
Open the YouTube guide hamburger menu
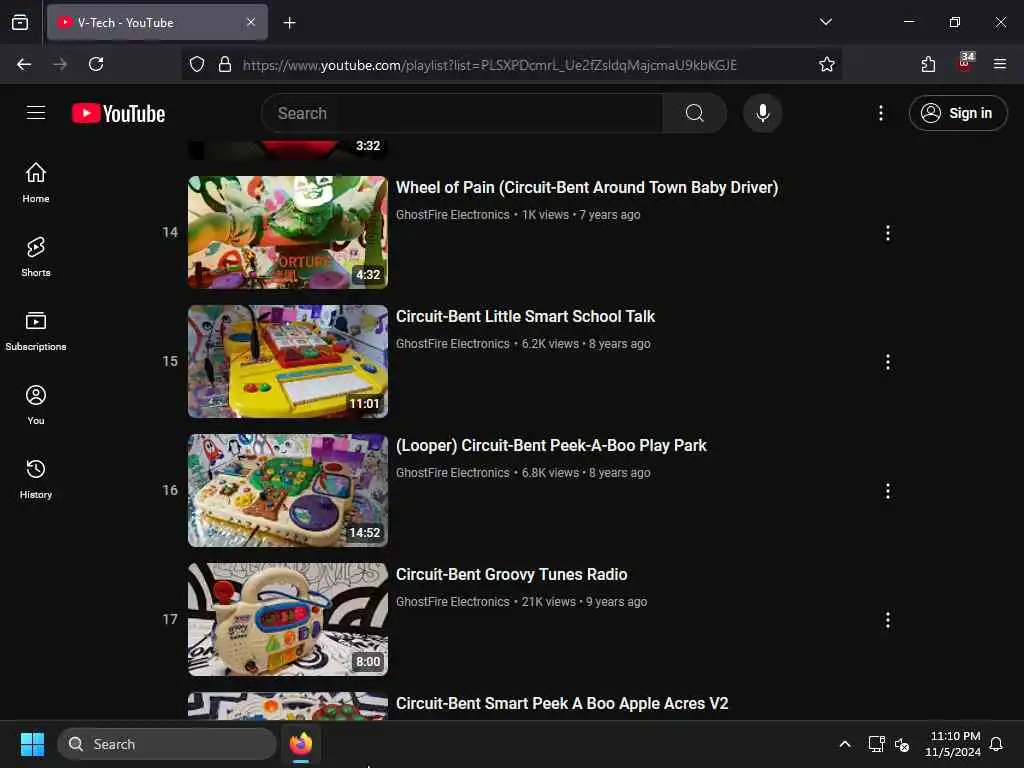tap(36, 113)
